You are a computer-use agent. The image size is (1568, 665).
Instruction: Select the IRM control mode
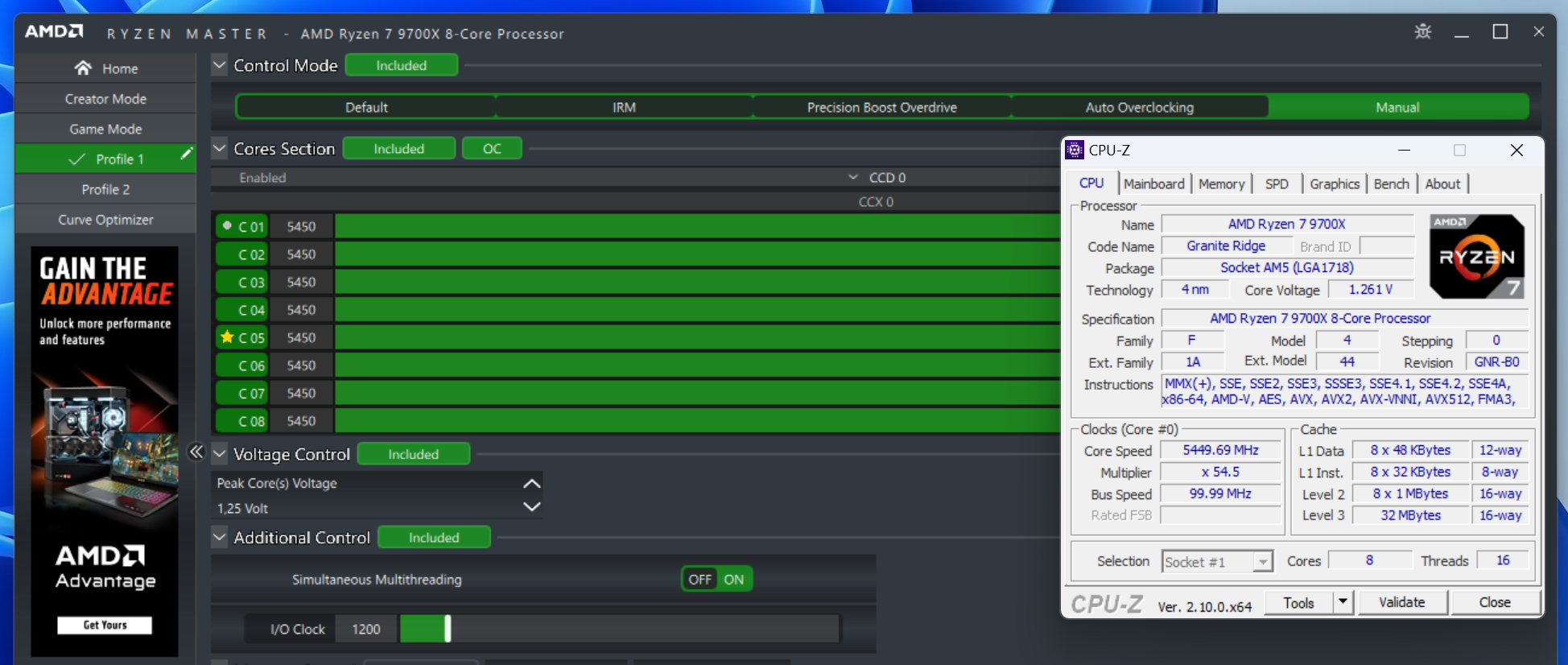[624, 107]
